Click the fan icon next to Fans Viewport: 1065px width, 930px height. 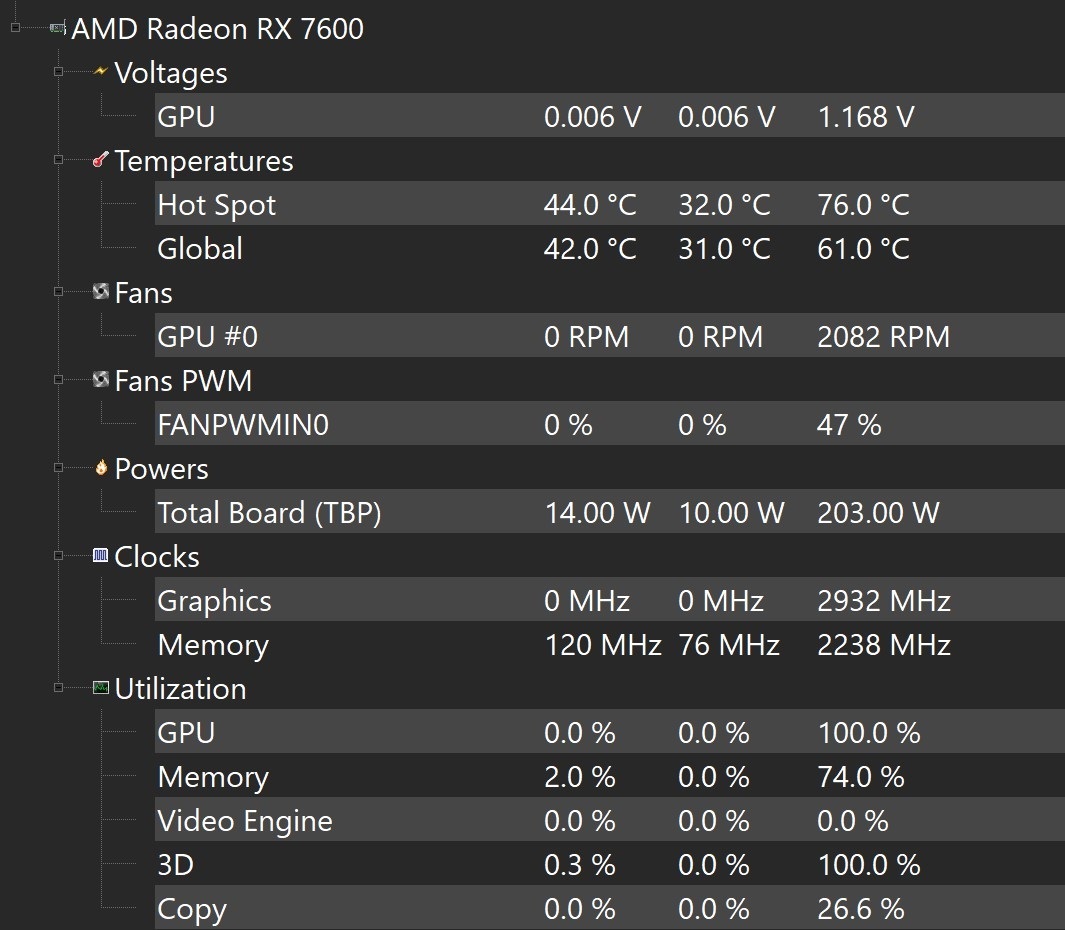pos(100,292)
